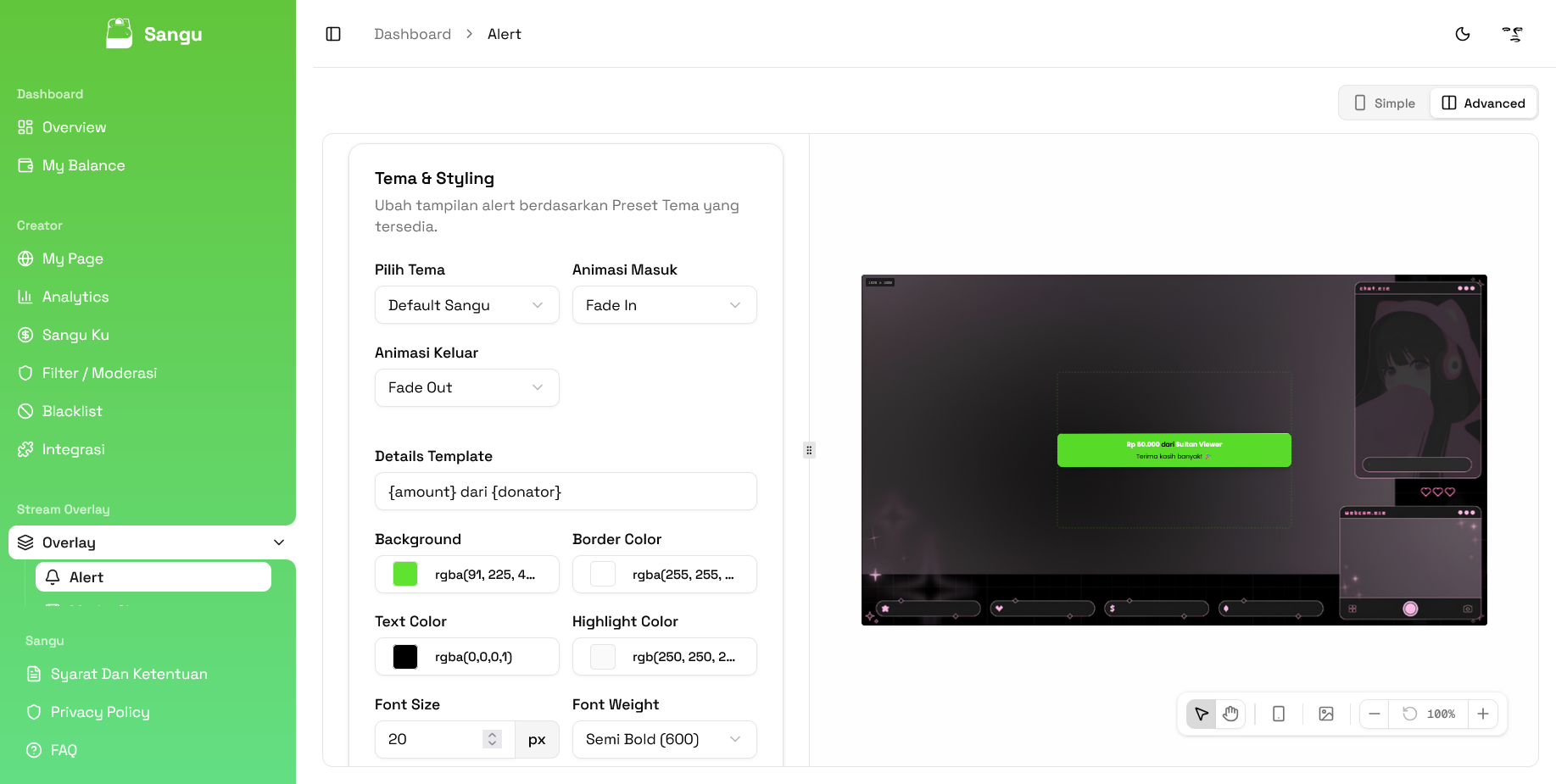
Task: Switch to Simple mode tab
Action: [1385, 103]
